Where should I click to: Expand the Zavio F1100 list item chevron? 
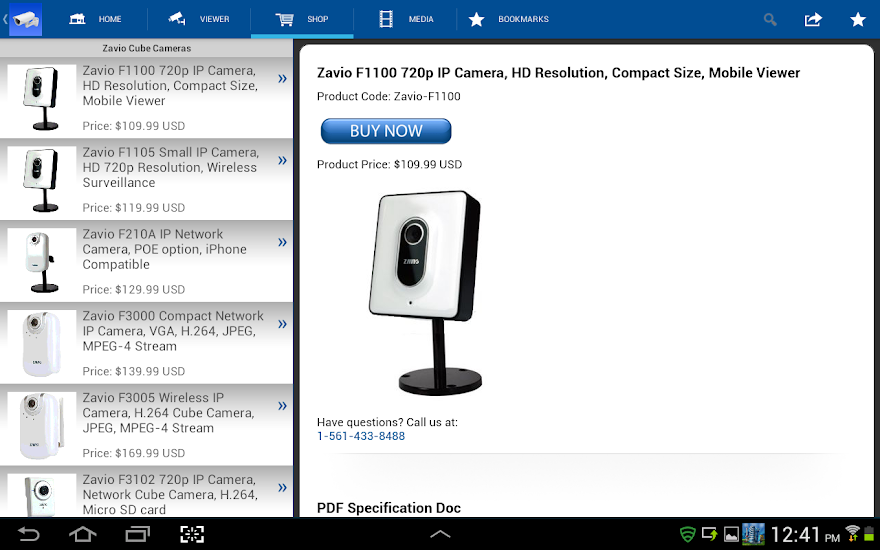click(x=282, y=79)
